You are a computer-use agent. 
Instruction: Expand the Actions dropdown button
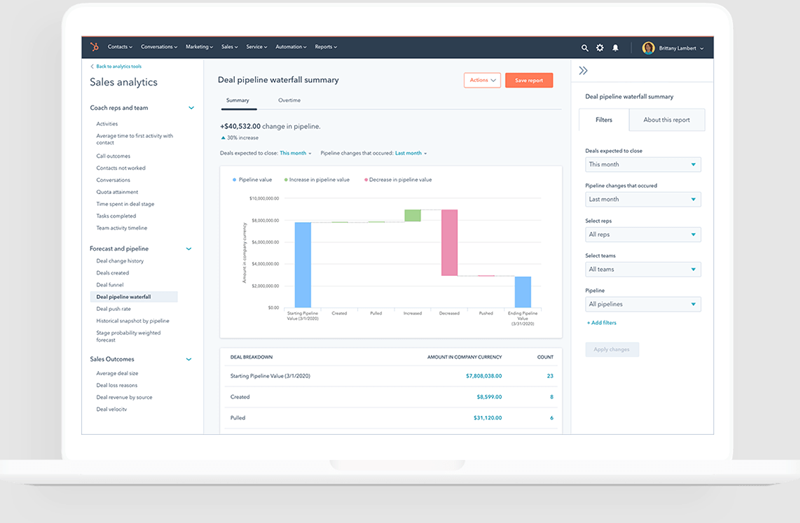point(482,80)
